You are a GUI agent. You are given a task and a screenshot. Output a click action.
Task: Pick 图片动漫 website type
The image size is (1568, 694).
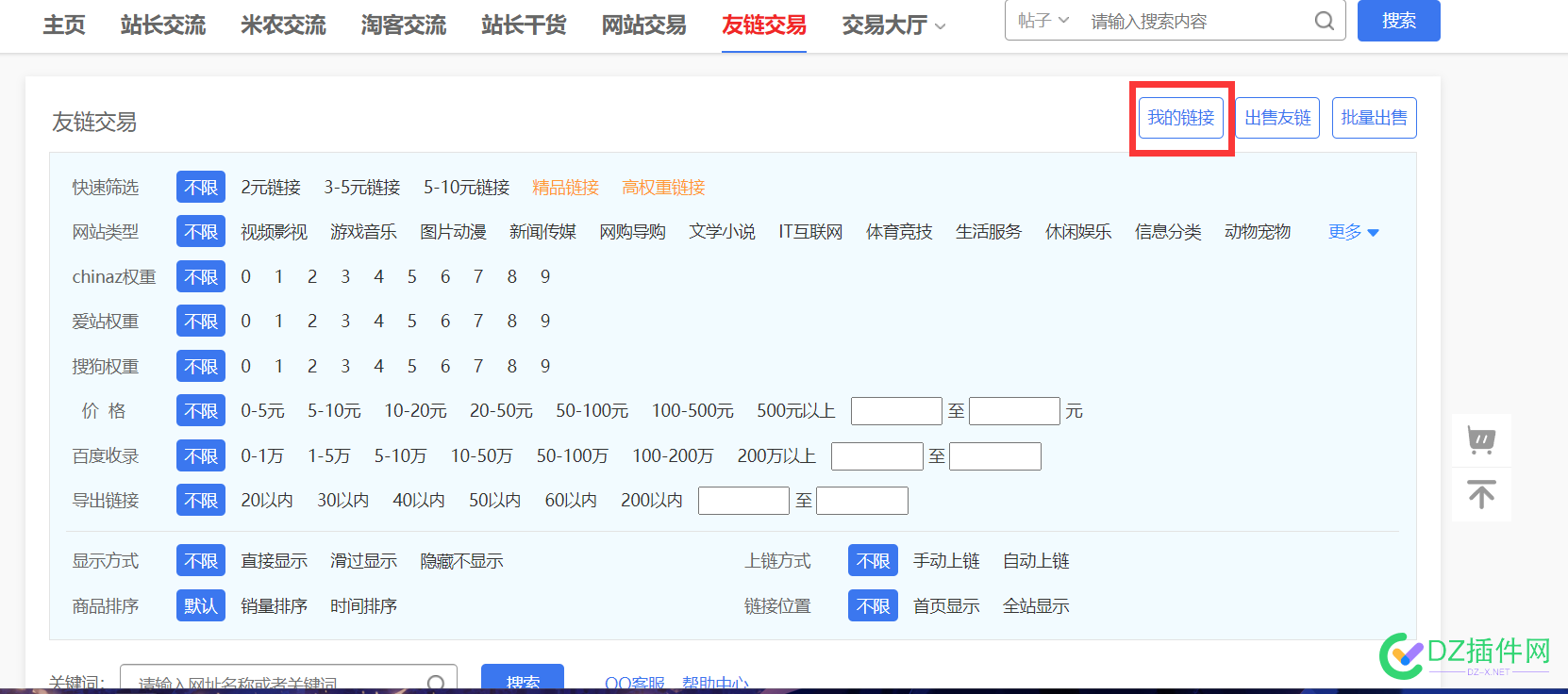pos(453,232)
